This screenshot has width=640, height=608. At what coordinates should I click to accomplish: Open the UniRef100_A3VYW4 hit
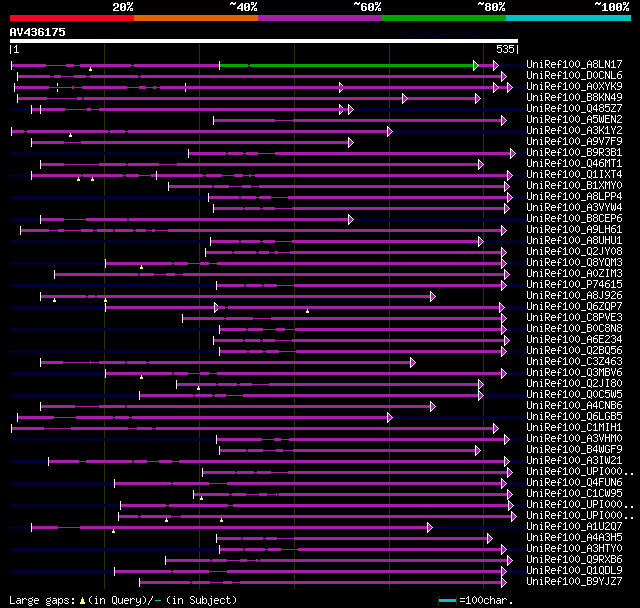[x=574, y=207]
